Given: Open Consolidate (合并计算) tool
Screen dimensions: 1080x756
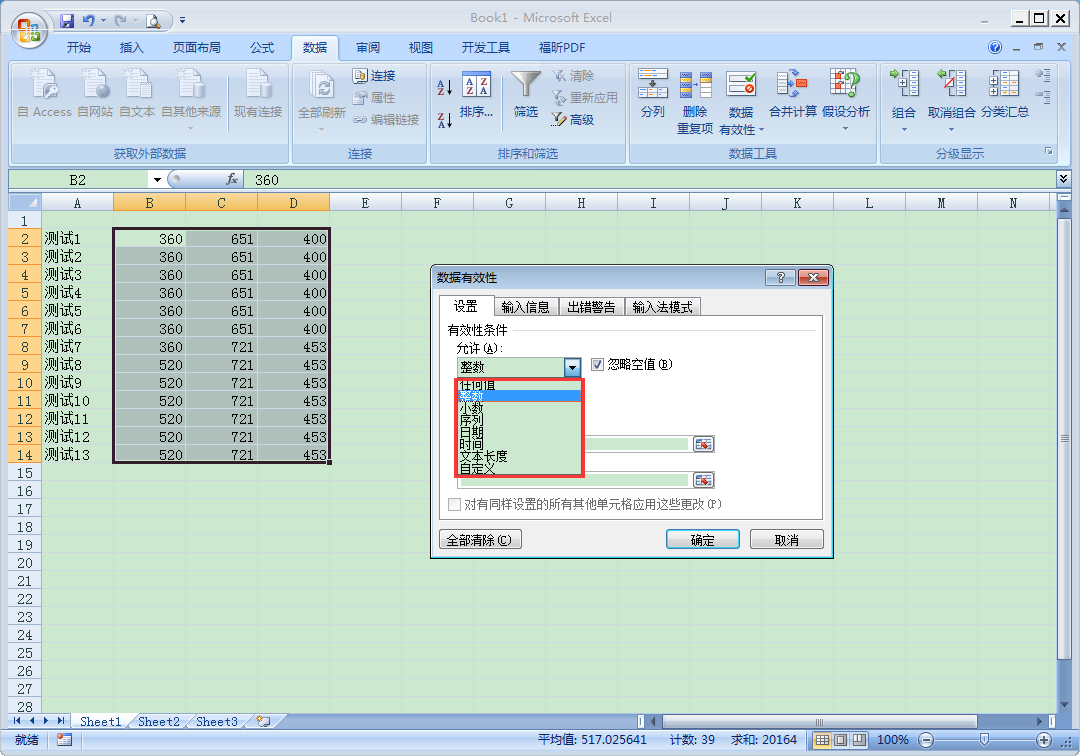Looking at the screenshot, I should point(791,94).
